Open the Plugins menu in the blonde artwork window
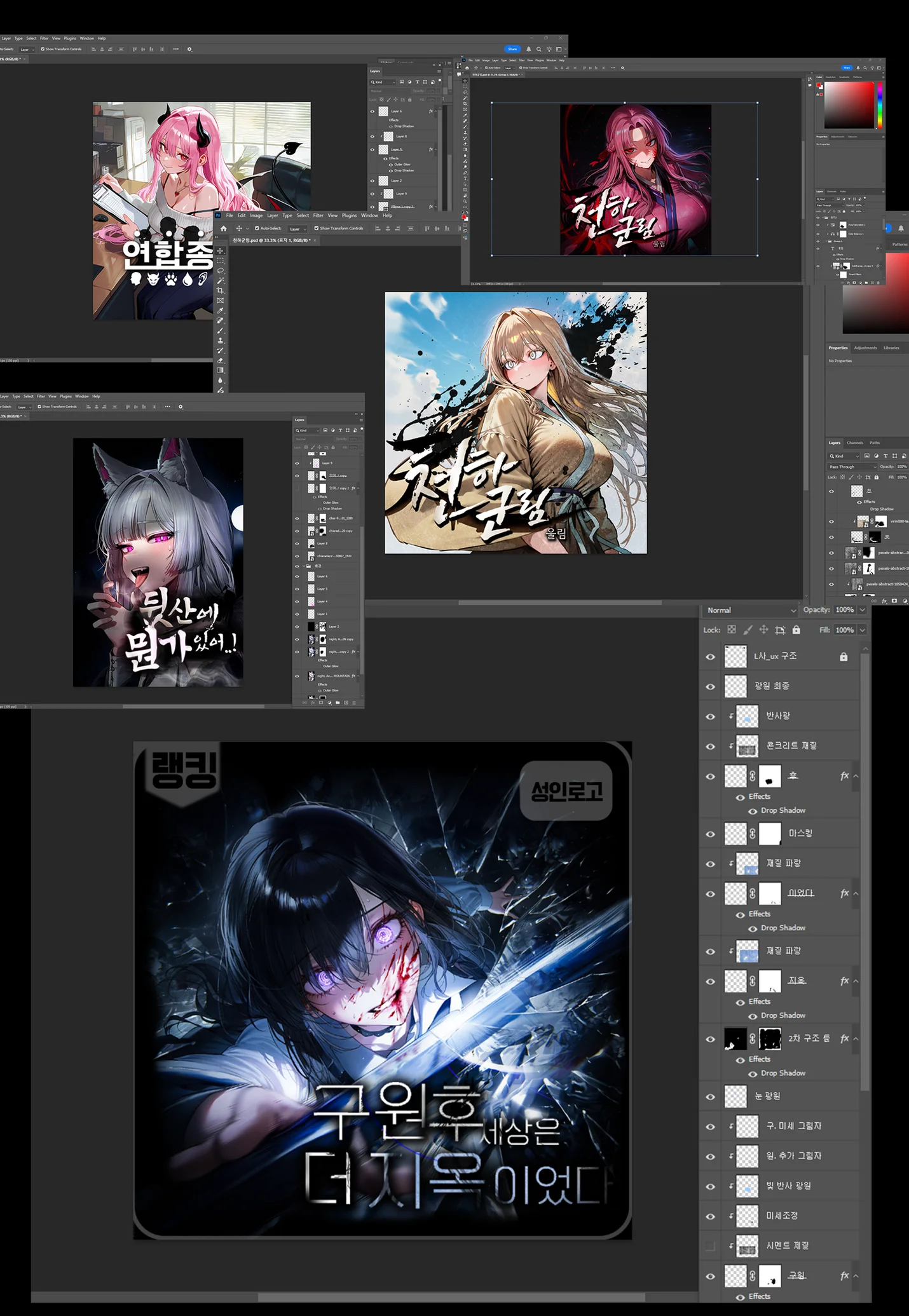 coord(350,215)
